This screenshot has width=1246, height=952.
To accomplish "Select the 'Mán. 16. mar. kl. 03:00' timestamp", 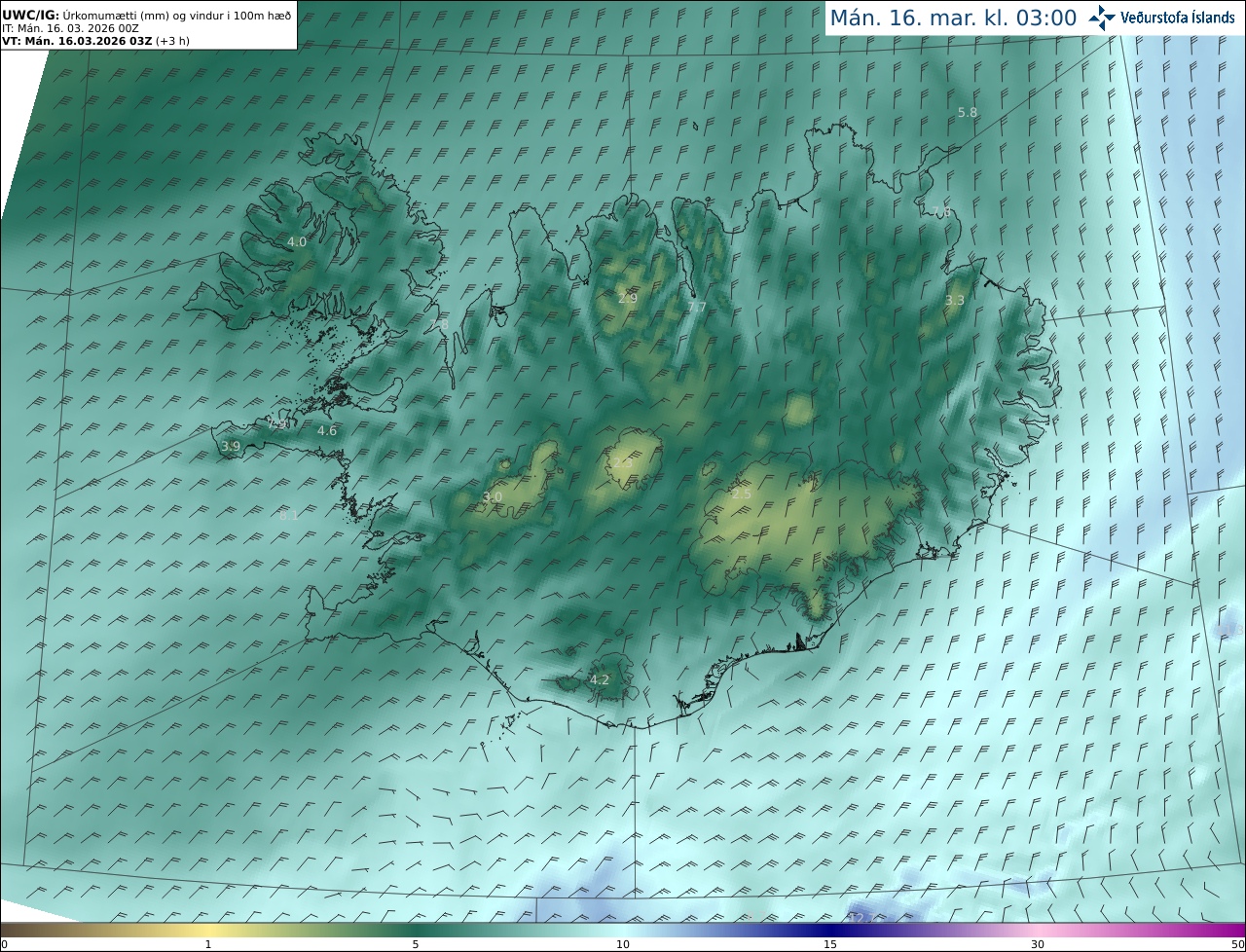I will pos(953,18).
